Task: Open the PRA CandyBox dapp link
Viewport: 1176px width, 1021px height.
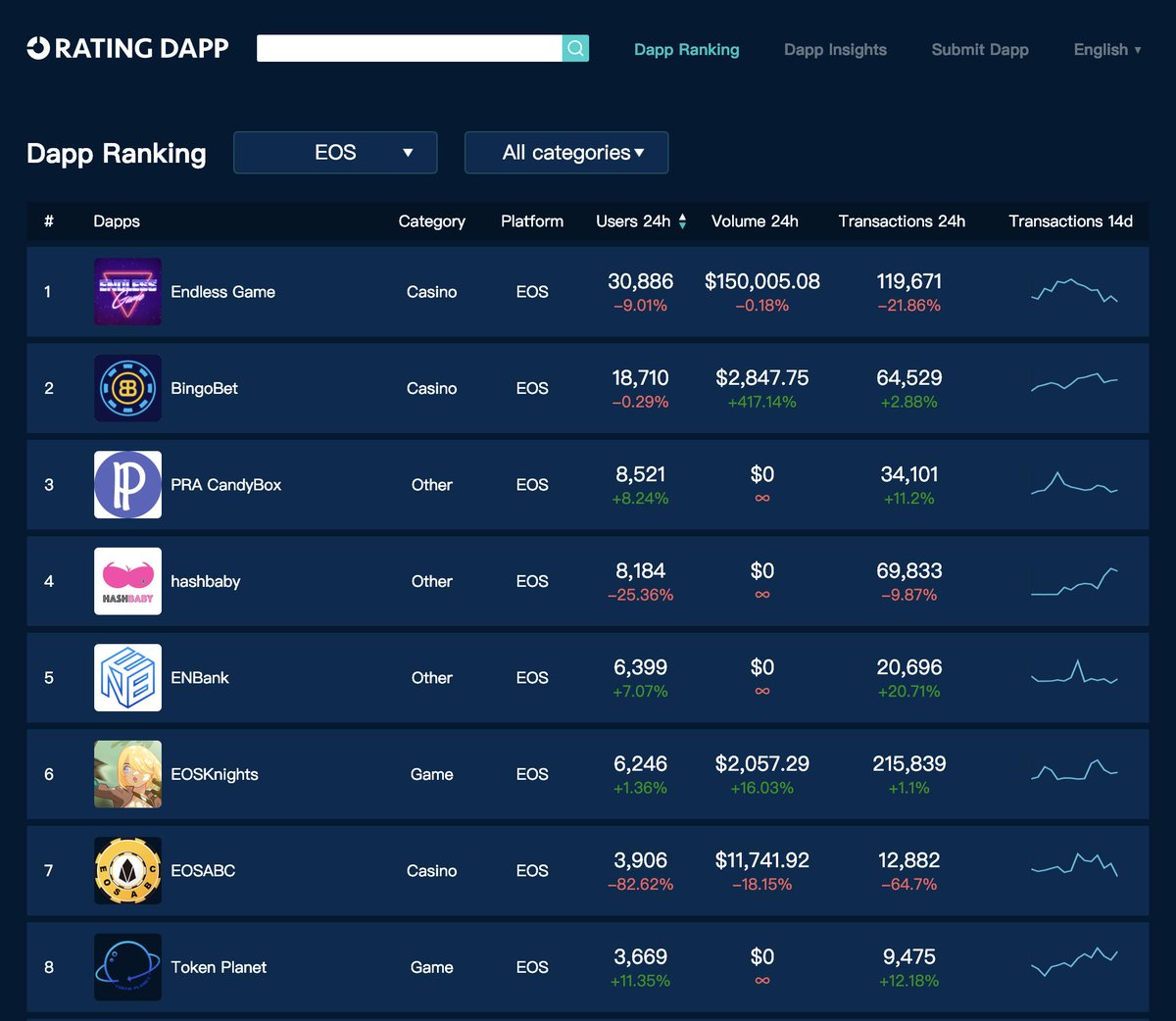Action: tap(225, 485)
